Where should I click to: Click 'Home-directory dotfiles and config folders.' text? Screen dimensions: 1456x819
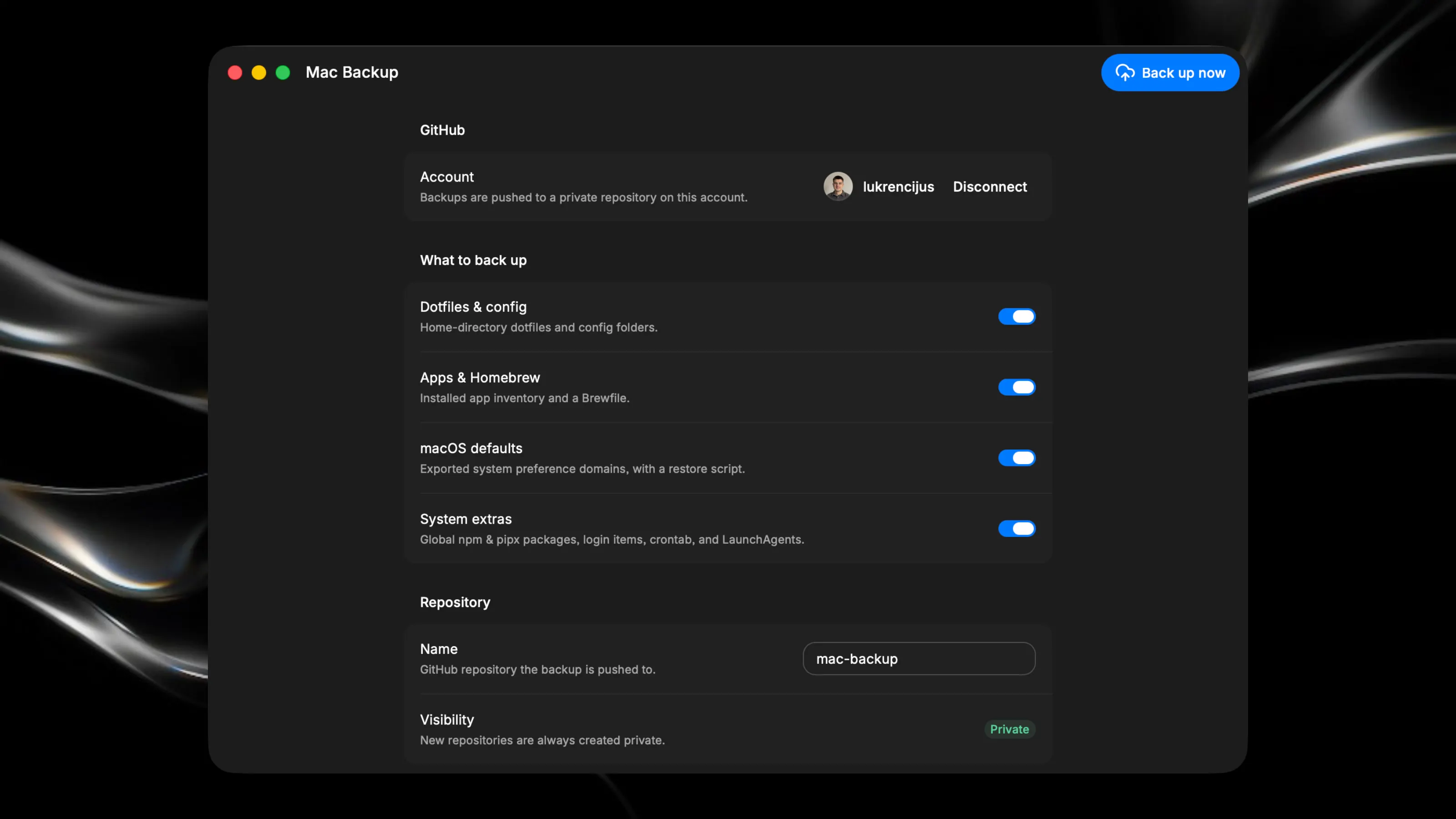(x=539, y=327)
